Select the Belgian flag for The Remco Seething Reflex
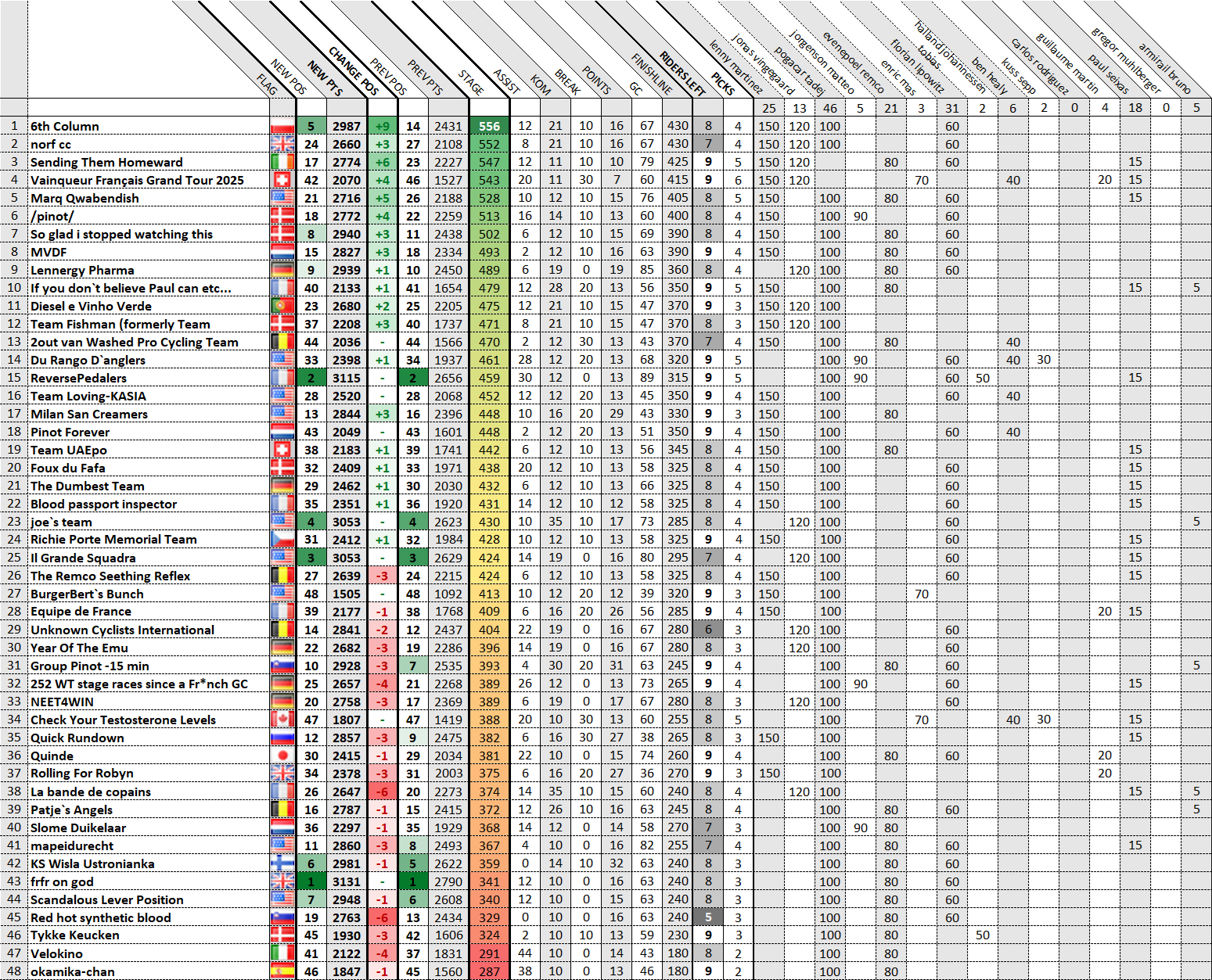 point(282,576)
